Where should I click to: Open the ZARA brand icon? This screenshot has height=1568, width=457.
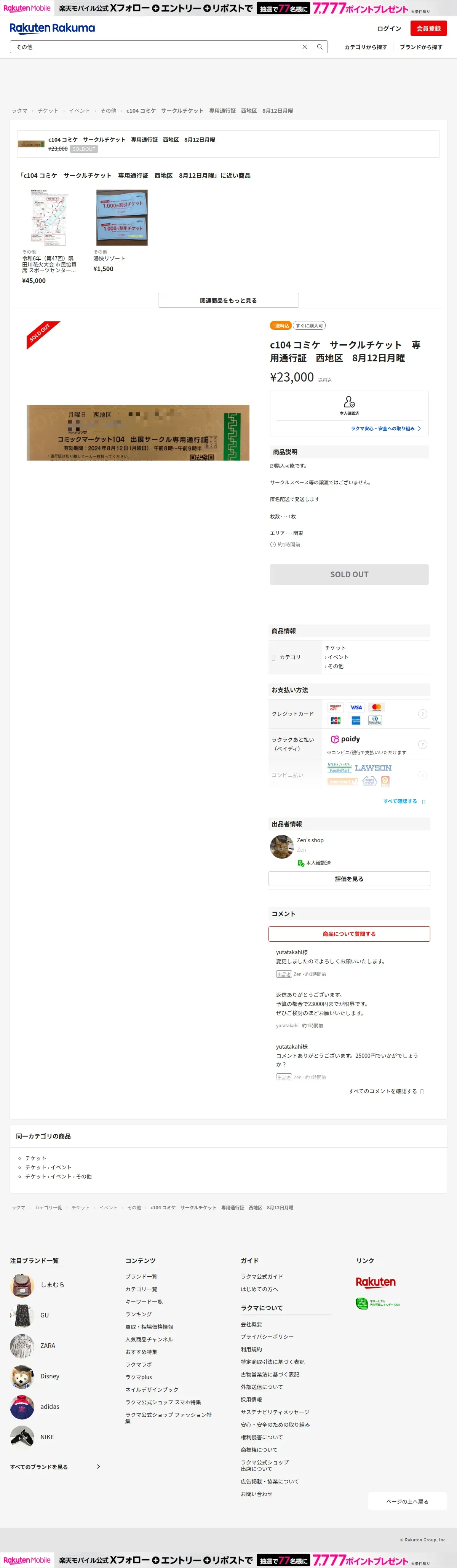(22, 1345)
